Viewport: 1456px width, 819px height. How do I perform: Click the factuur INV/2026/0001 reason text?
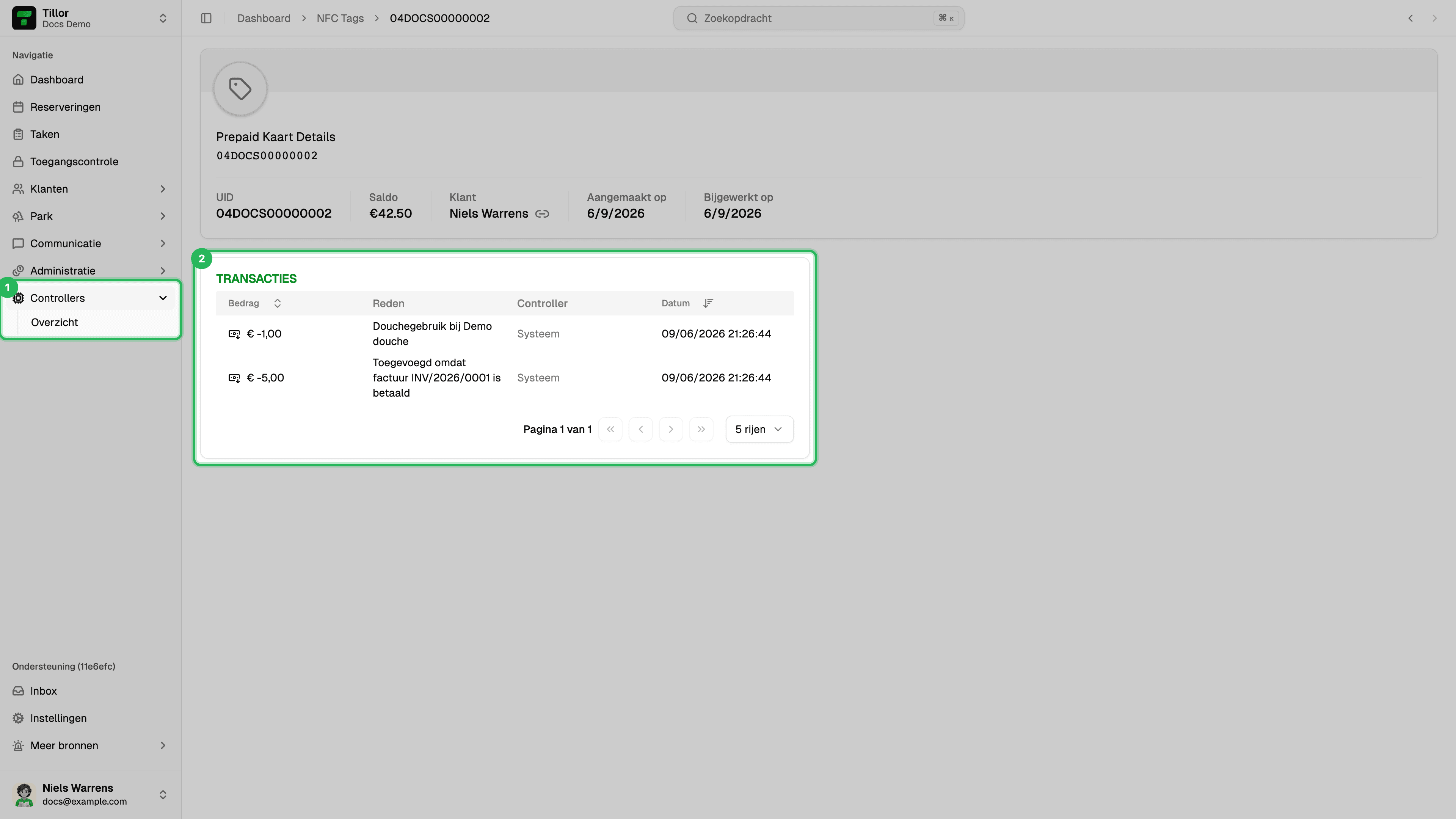pos(436,378)
